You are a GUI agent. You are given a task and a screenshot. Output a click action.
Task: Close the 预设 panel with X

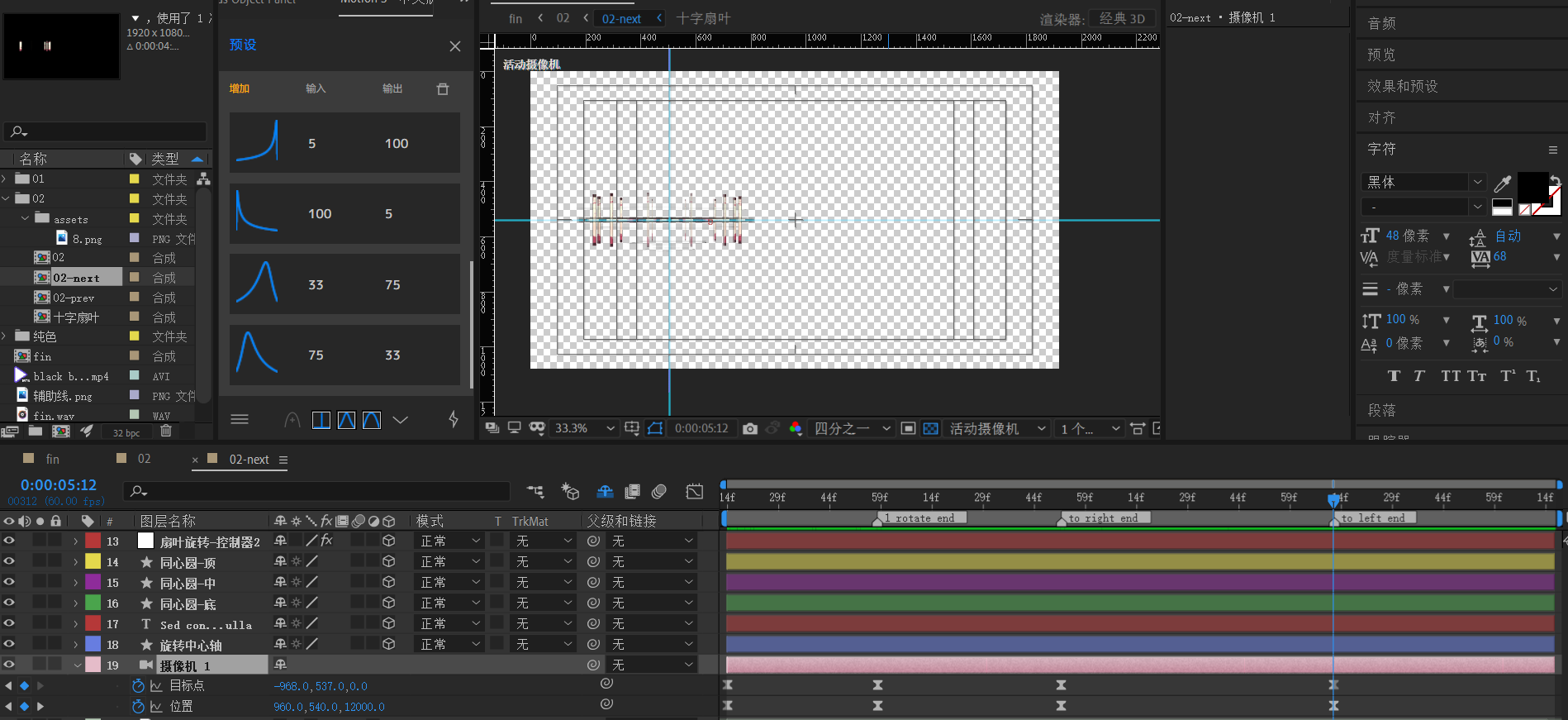click(455, 46)
